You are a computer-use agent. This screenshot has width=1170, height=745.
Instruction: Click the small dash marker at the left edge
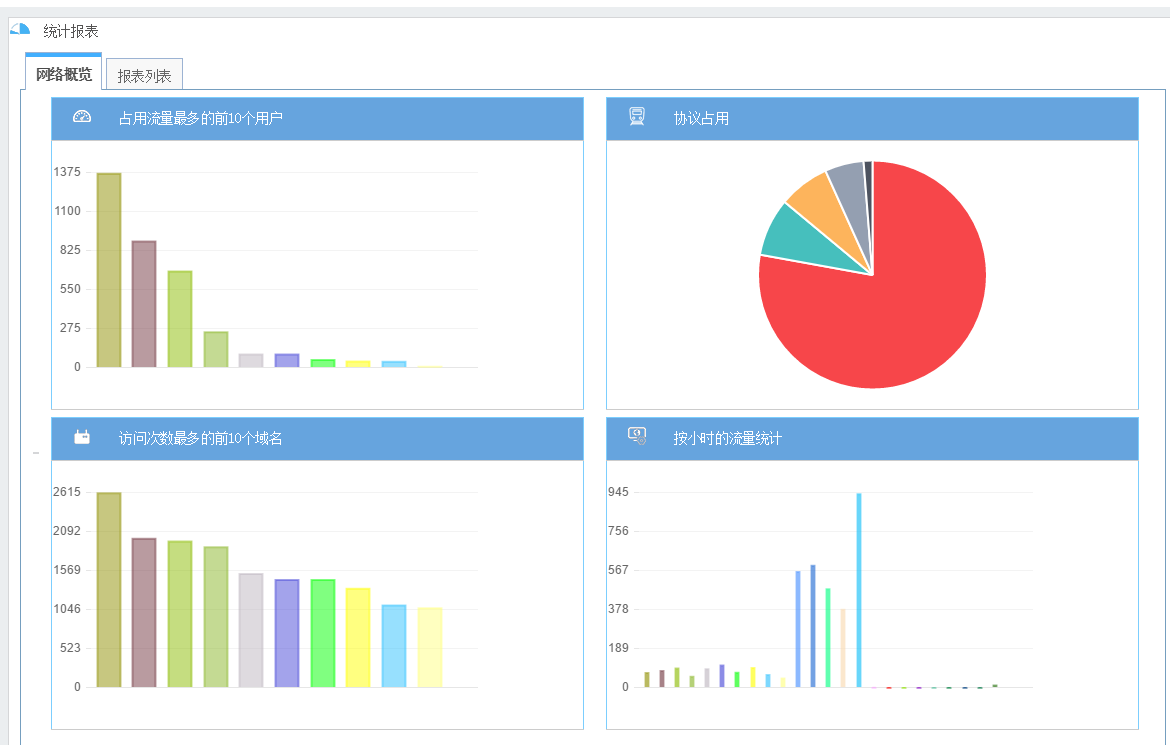coord(36,453)
